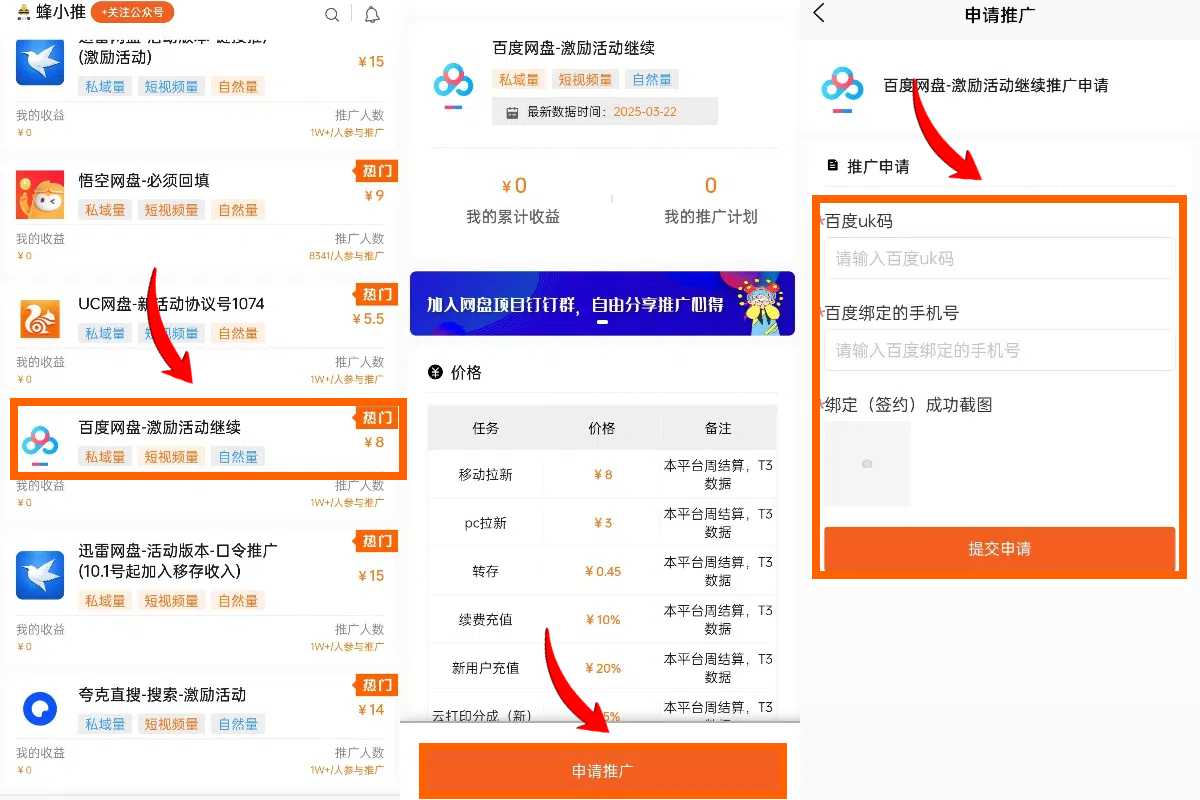Tap the 8341/人参与推广 count
This screenshot has height=800, width=1200.
tap(346, 256)
